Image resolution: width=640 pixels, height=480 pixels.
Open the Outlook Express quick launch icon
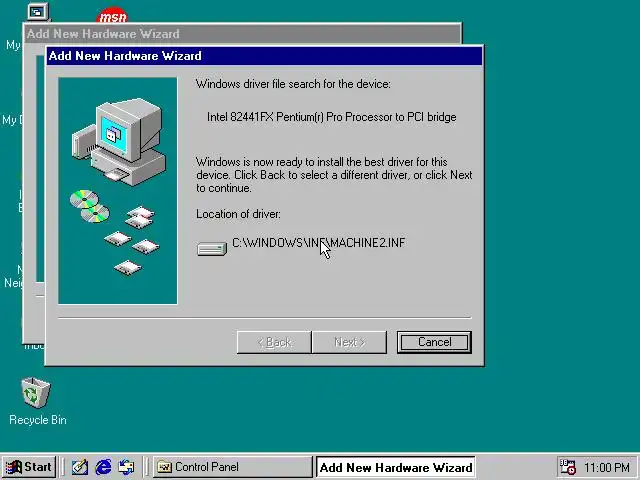click(126, 467)
